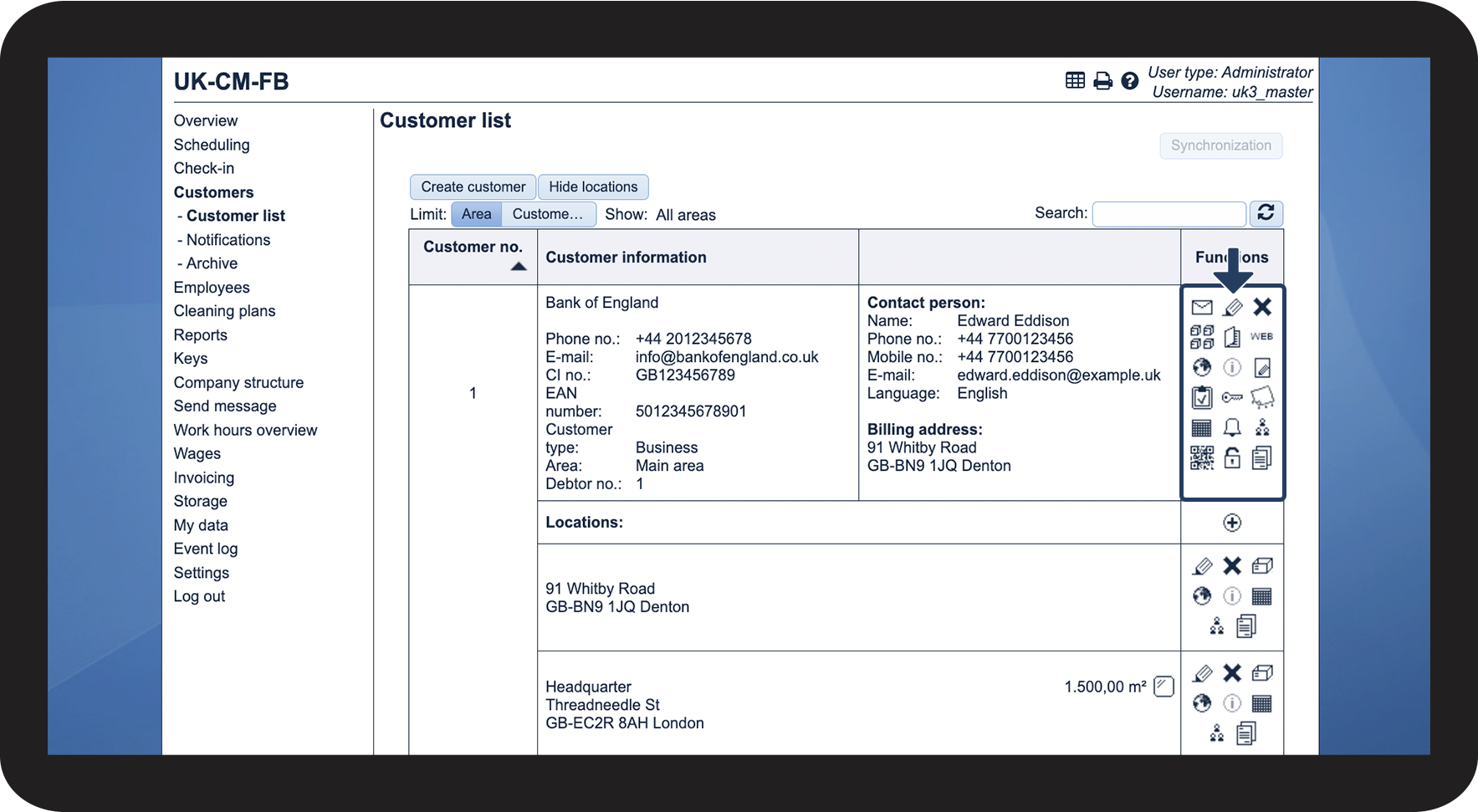Open copy documents icon for Headquarter location
Screen dimensions: 1478x812
[x=1246, y=733]
